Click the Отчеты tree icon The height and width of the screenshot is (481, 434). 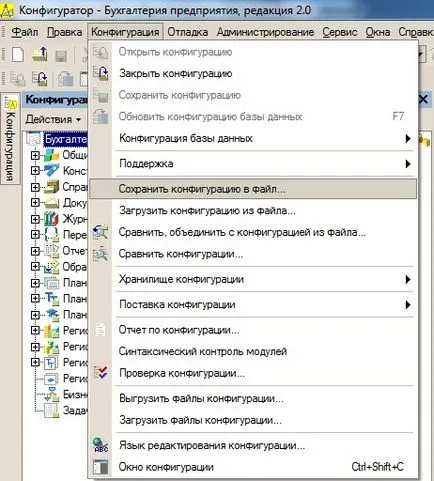(x=52, y=251)
